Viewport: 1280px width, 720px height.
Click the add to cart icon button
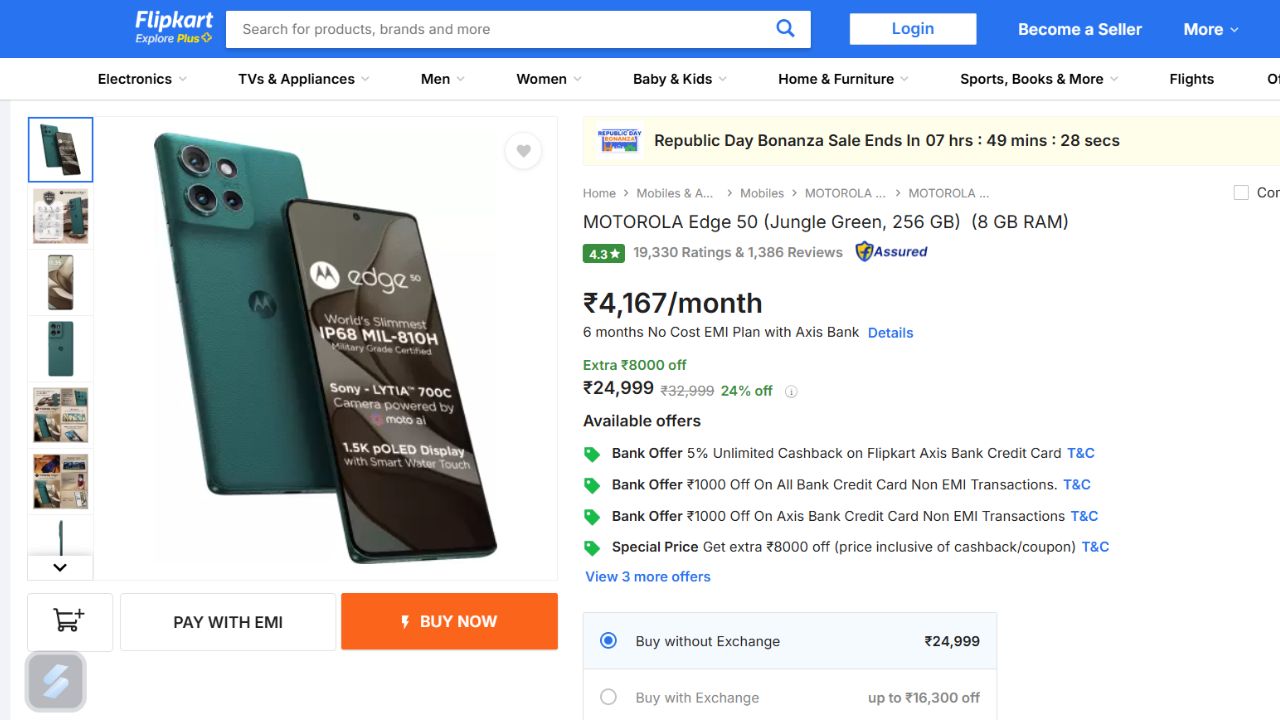(x=70, y=622)
